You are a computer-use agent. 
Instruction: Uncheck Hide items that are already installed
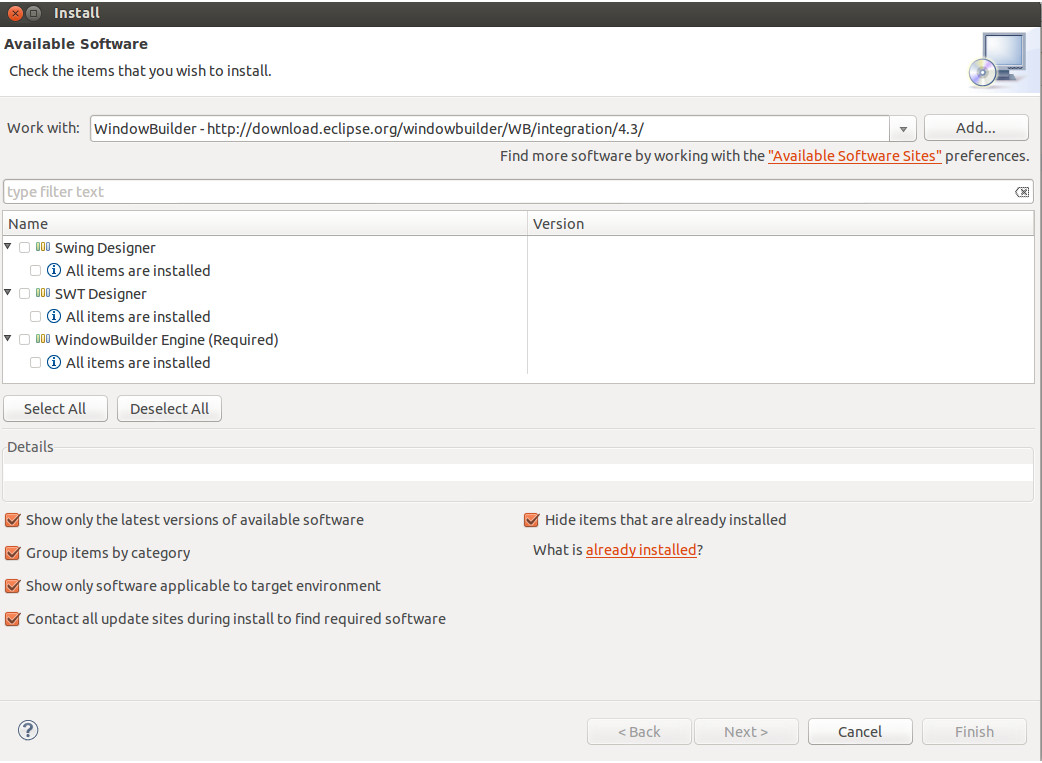[531, 520]
